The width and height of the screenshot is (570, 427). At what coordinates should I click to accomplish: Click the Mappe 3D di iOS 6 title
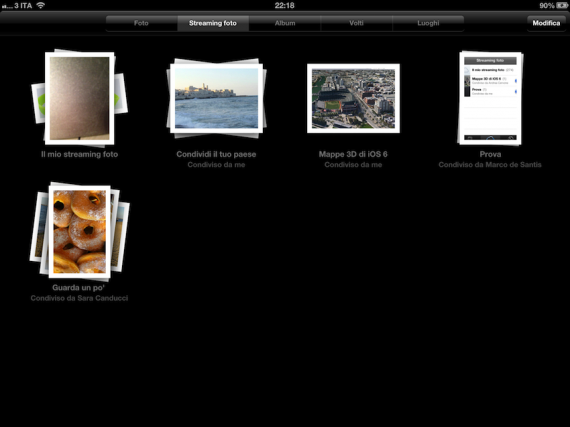pos(353,154)
